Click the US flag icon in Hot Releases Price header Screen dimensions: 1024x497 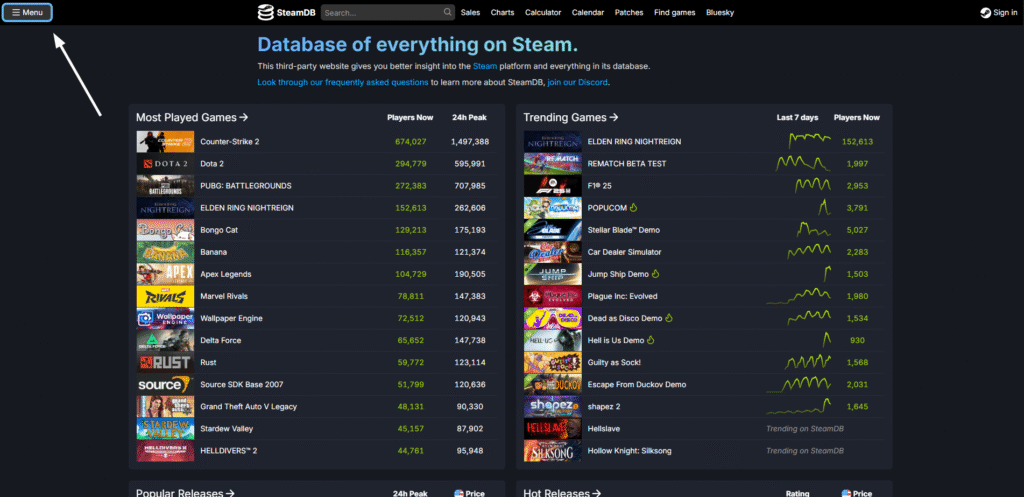tap(846, 493)
